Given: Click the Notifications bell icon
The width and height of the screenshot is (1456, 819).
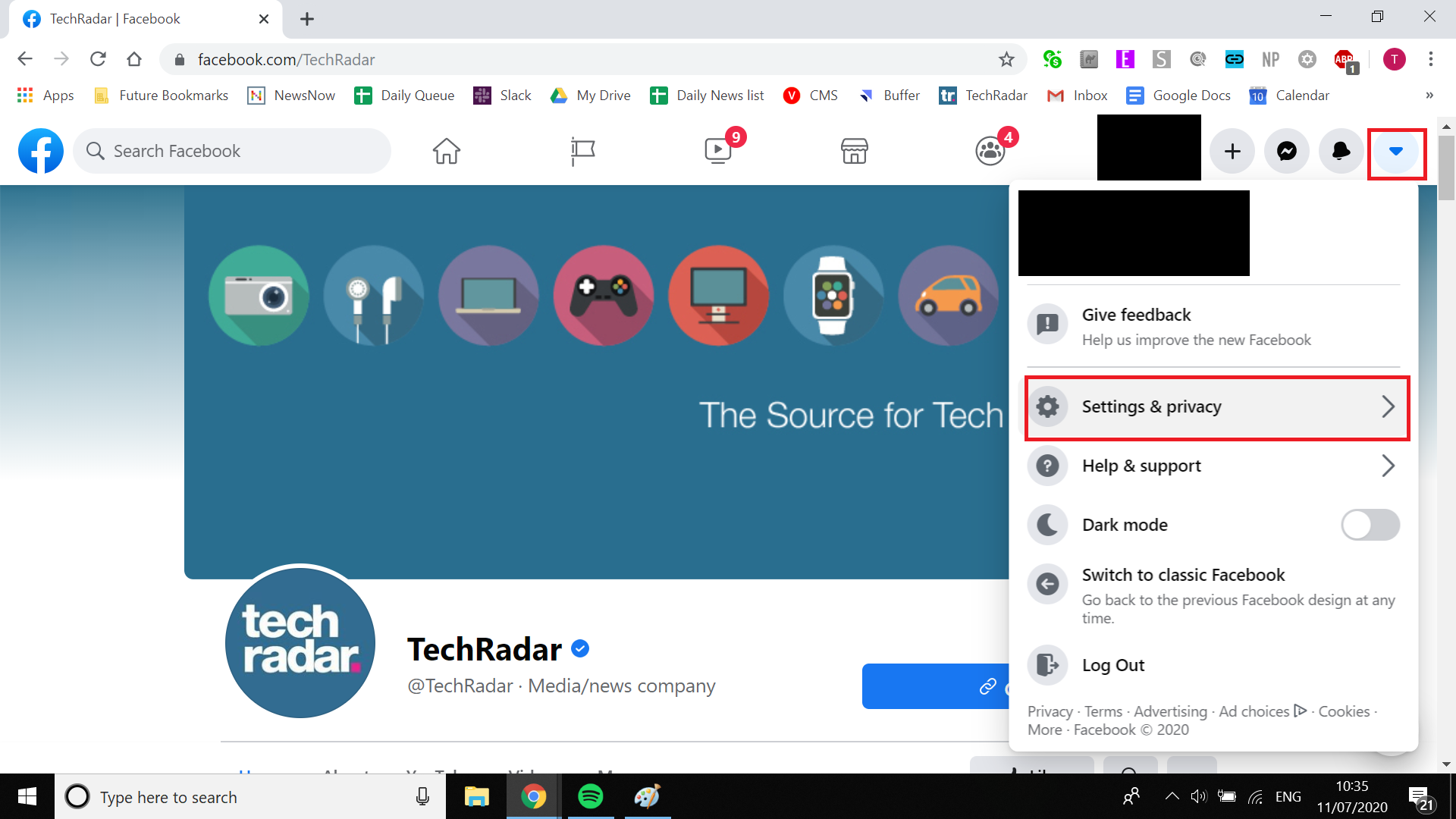Looking at the screenshot, I should [x=1340, y=151].
